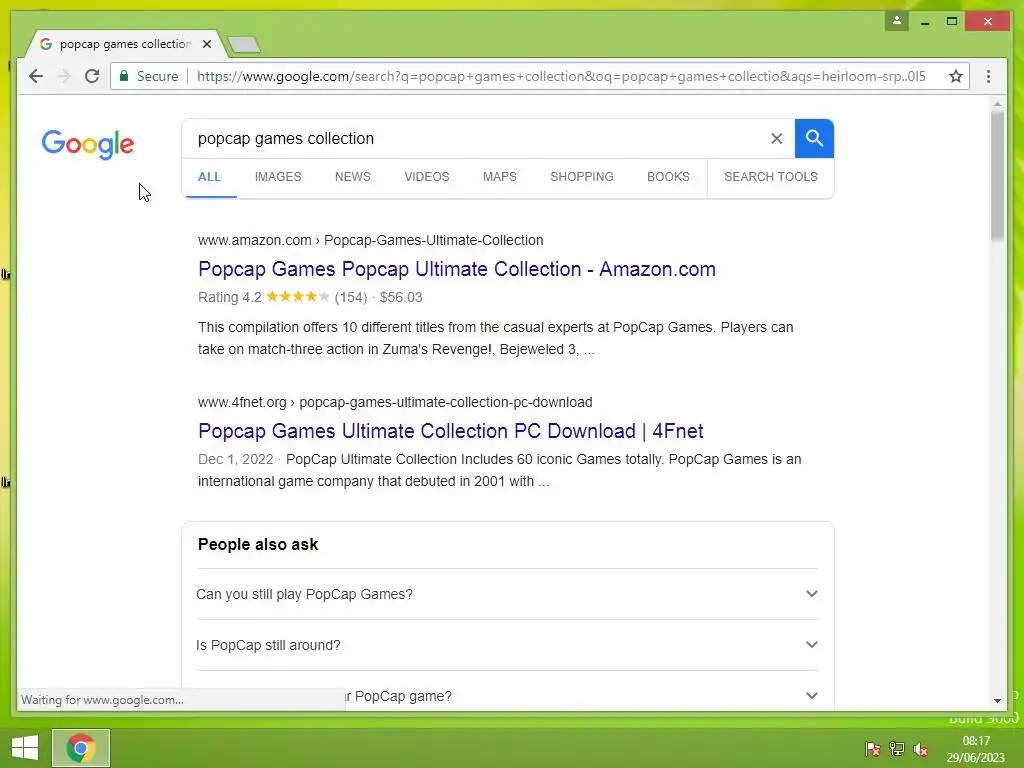Click the $56.03 price text
This screenshot has height=768, width=1024.
click(x=401, y=297)
